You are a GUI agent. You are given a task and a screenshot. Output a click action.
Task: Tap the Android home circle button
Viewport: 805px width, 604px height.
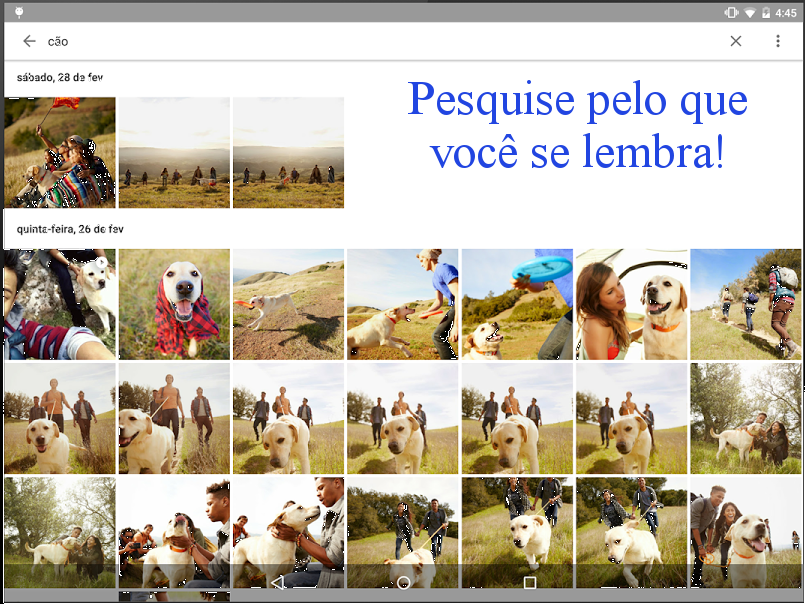tap(404, 582)
